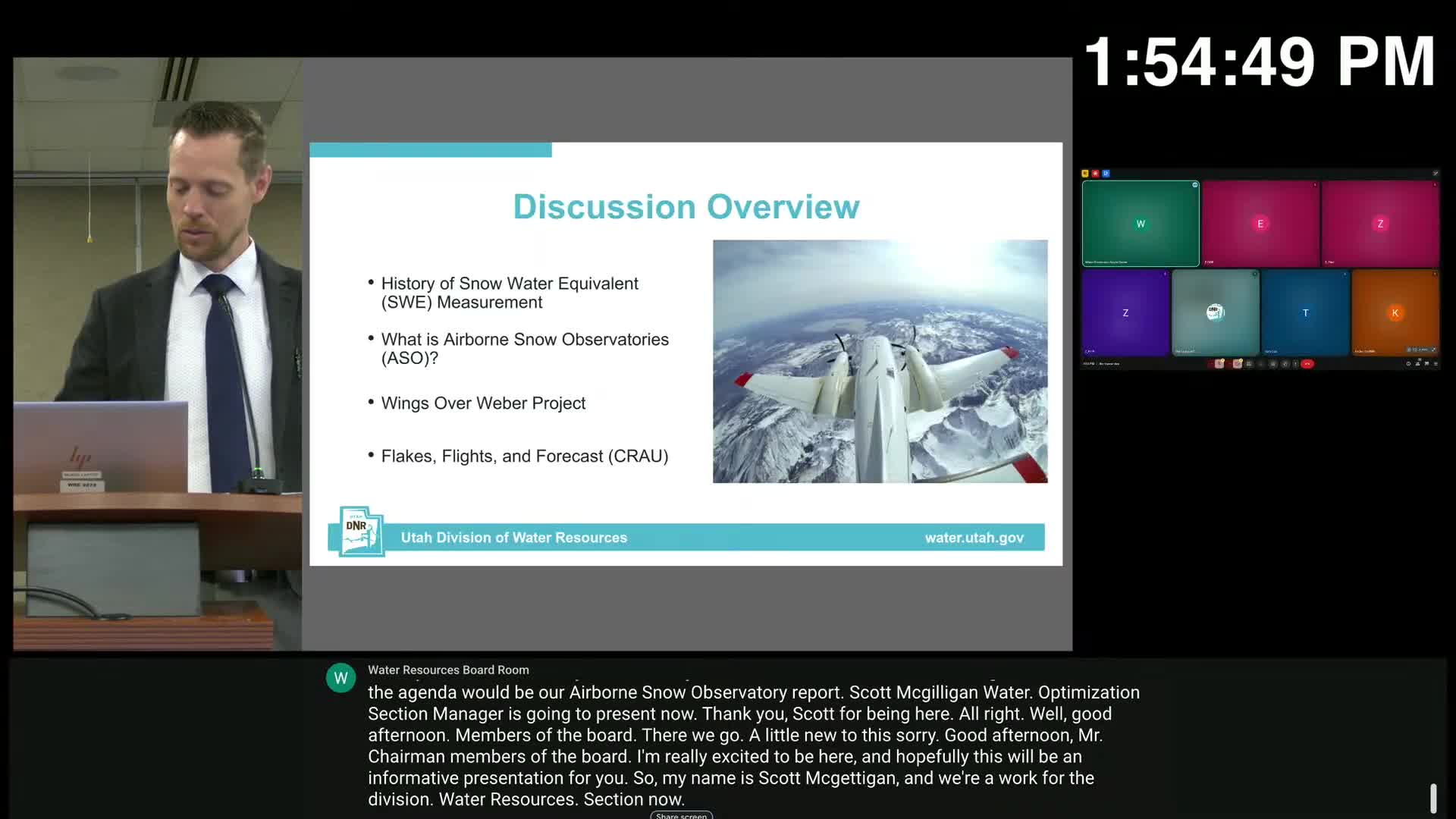Open more options three-dot menu
The image size is (1456, 819).
[x=1295, y=364]
